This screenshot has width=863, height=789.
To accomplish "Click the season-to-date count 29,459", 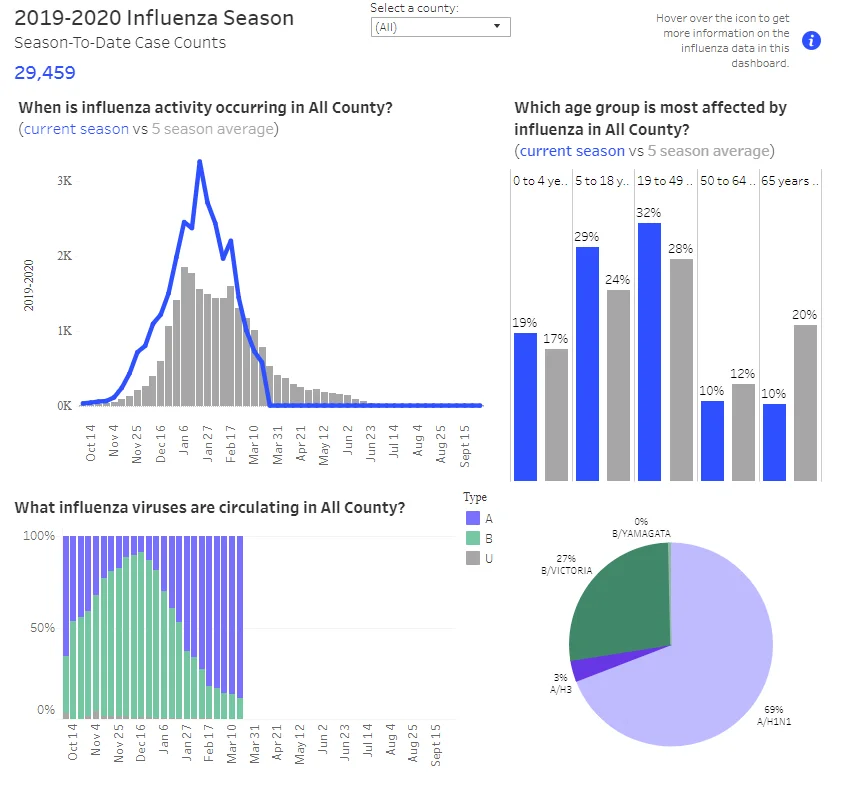I will click(x=45, y=73).
